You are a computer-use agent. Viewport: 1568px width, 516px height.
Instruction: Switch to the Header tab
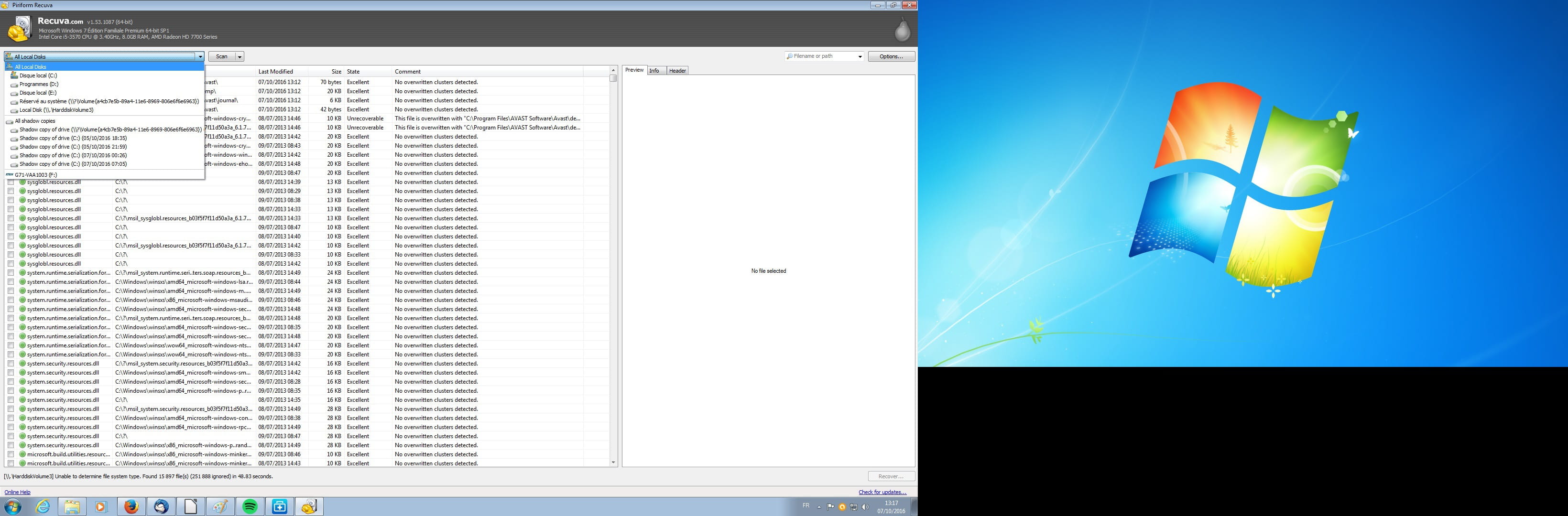677,71
